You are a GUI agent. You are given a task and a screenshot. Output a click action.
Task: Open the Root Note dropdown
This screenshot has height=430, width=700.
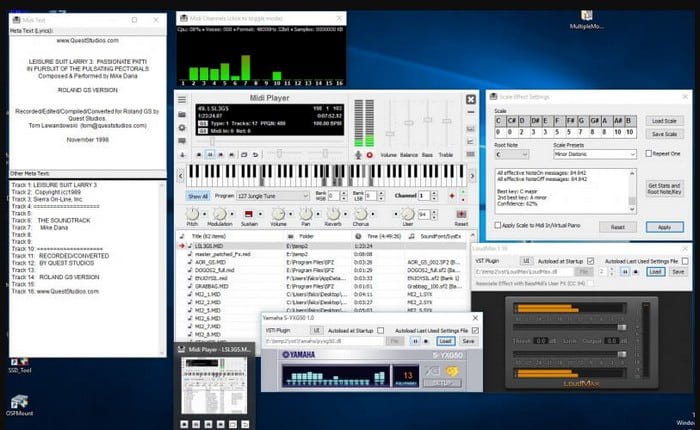[x=512, y=154]
